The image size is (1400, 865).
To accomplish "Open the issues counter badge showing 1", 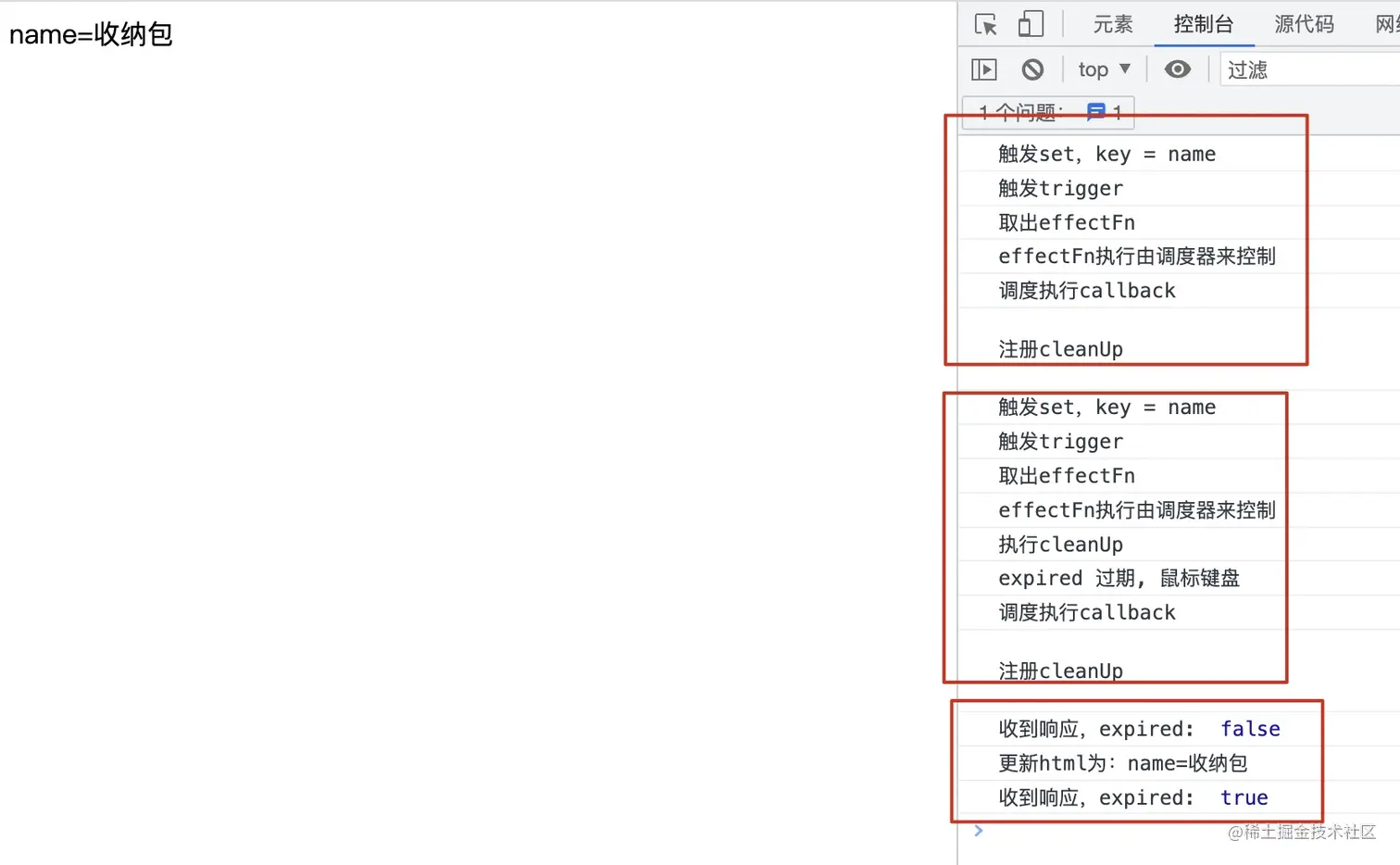I will [x=1047, y=111].
